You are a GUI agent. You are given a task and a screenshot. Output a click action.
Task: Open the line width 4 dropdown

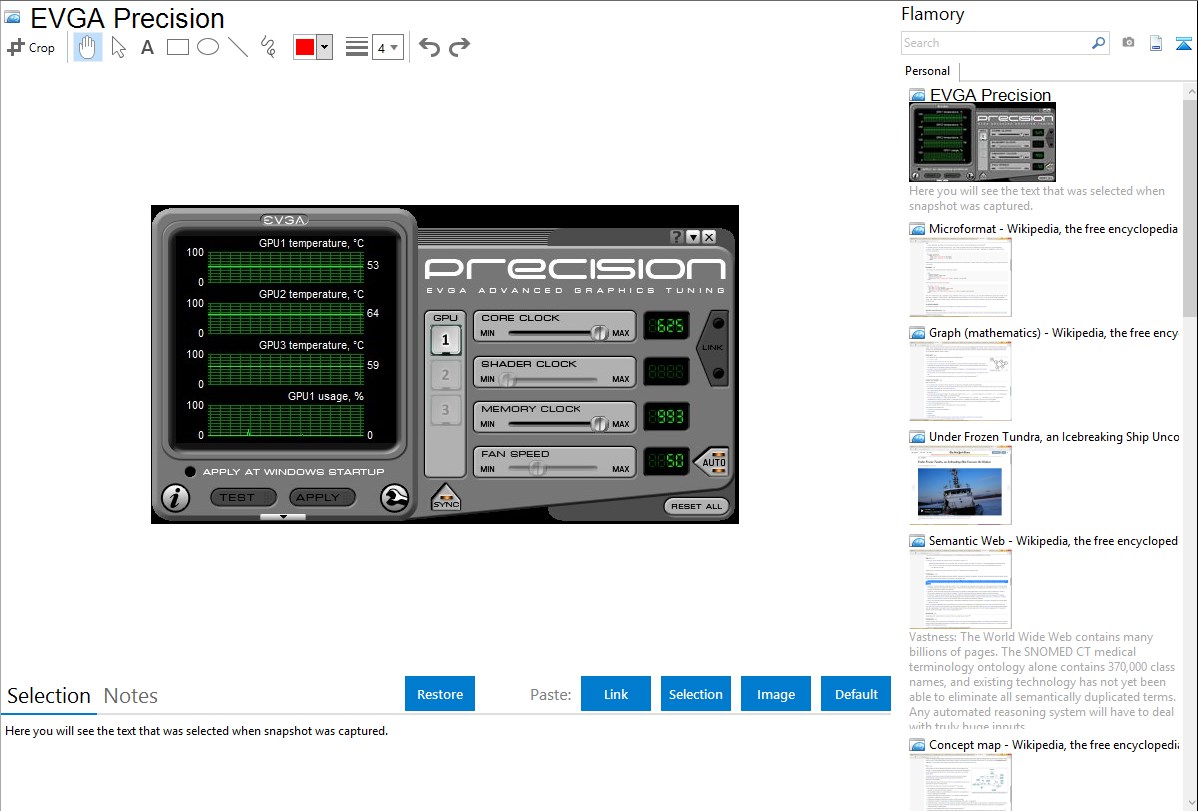coord(388,47)
